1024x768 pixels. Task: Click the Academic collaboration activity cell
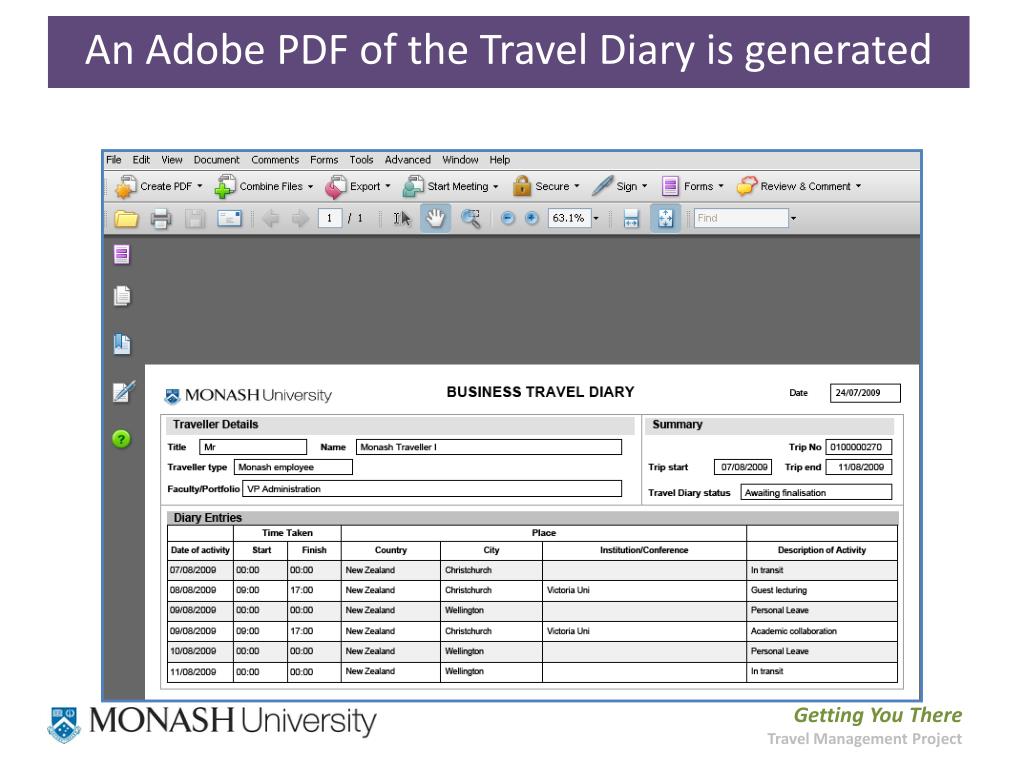[x=822, y=632]
